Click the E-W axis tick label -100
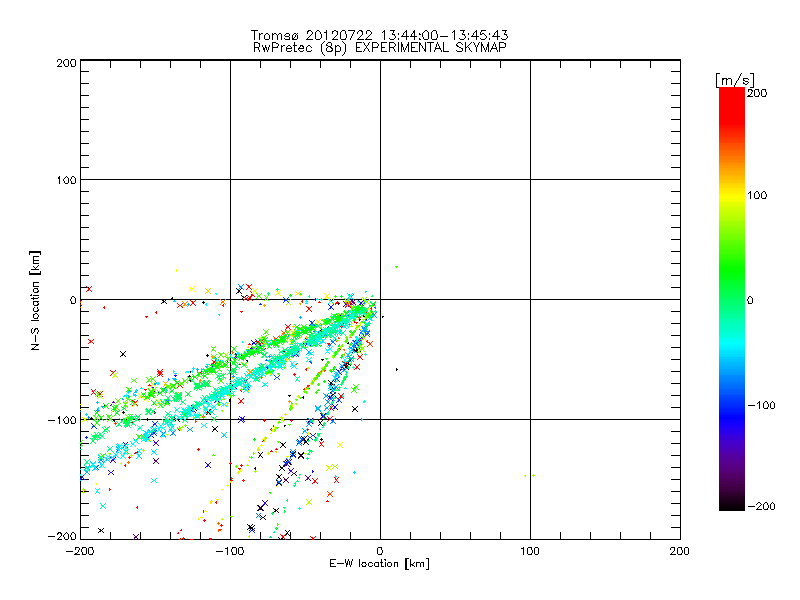Image resolution: width=800 pixels, height=600 pixels. (229, 550)
